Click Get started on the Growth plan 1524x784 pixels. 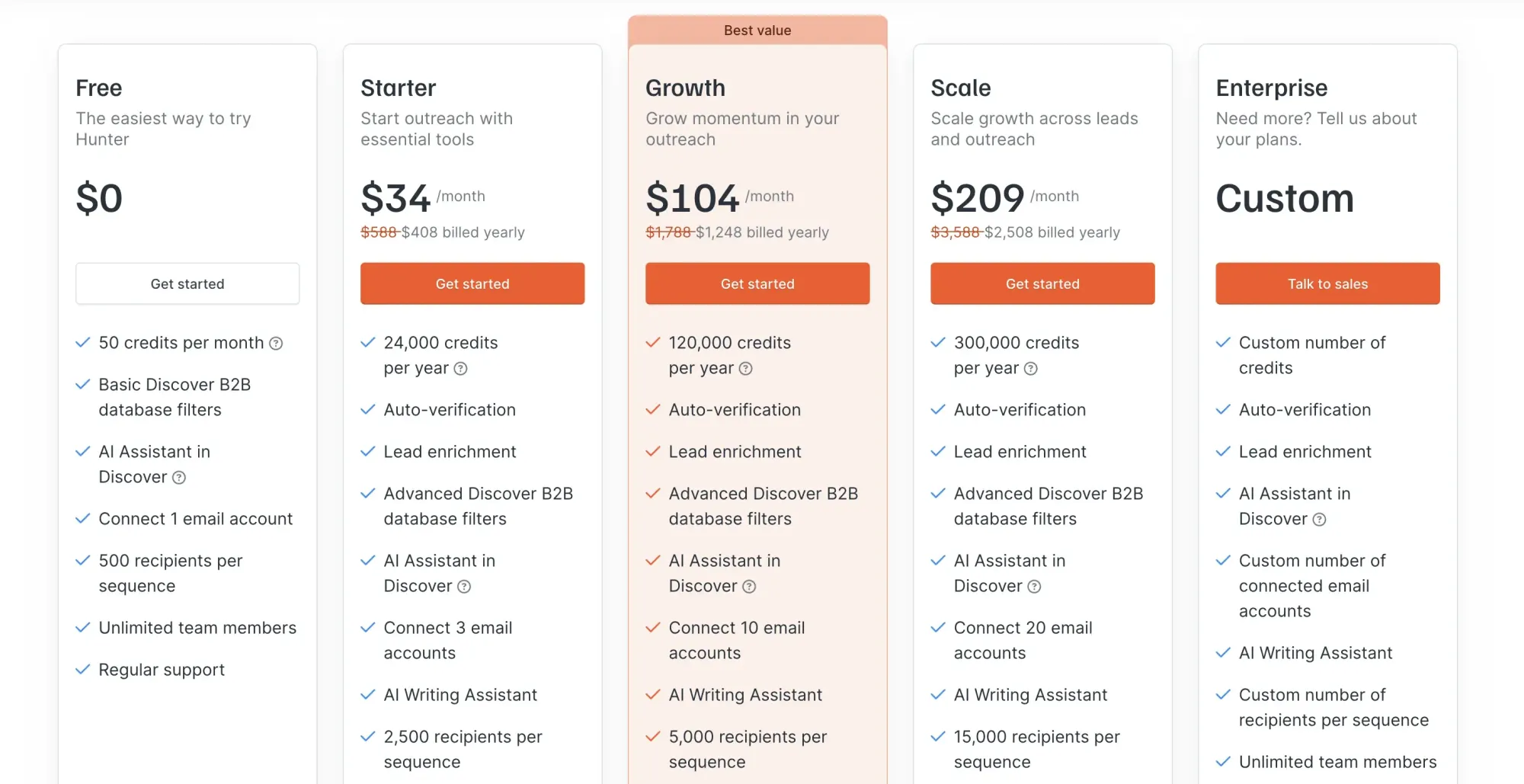(x=757, y=283)
